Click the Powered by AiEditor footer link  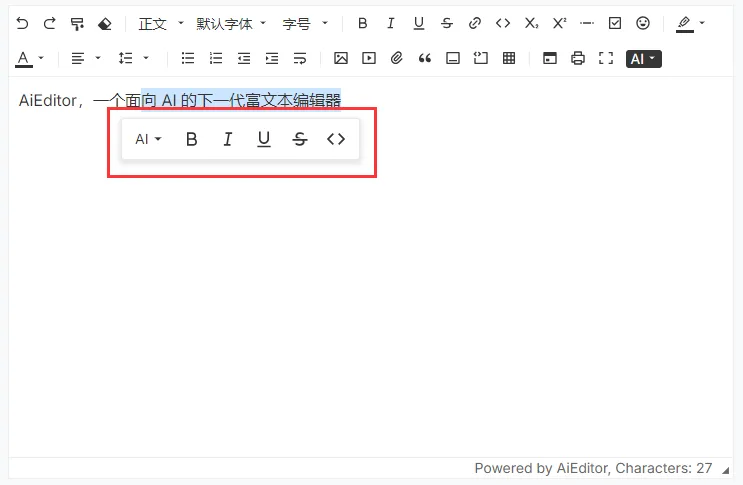coord(540,468)
